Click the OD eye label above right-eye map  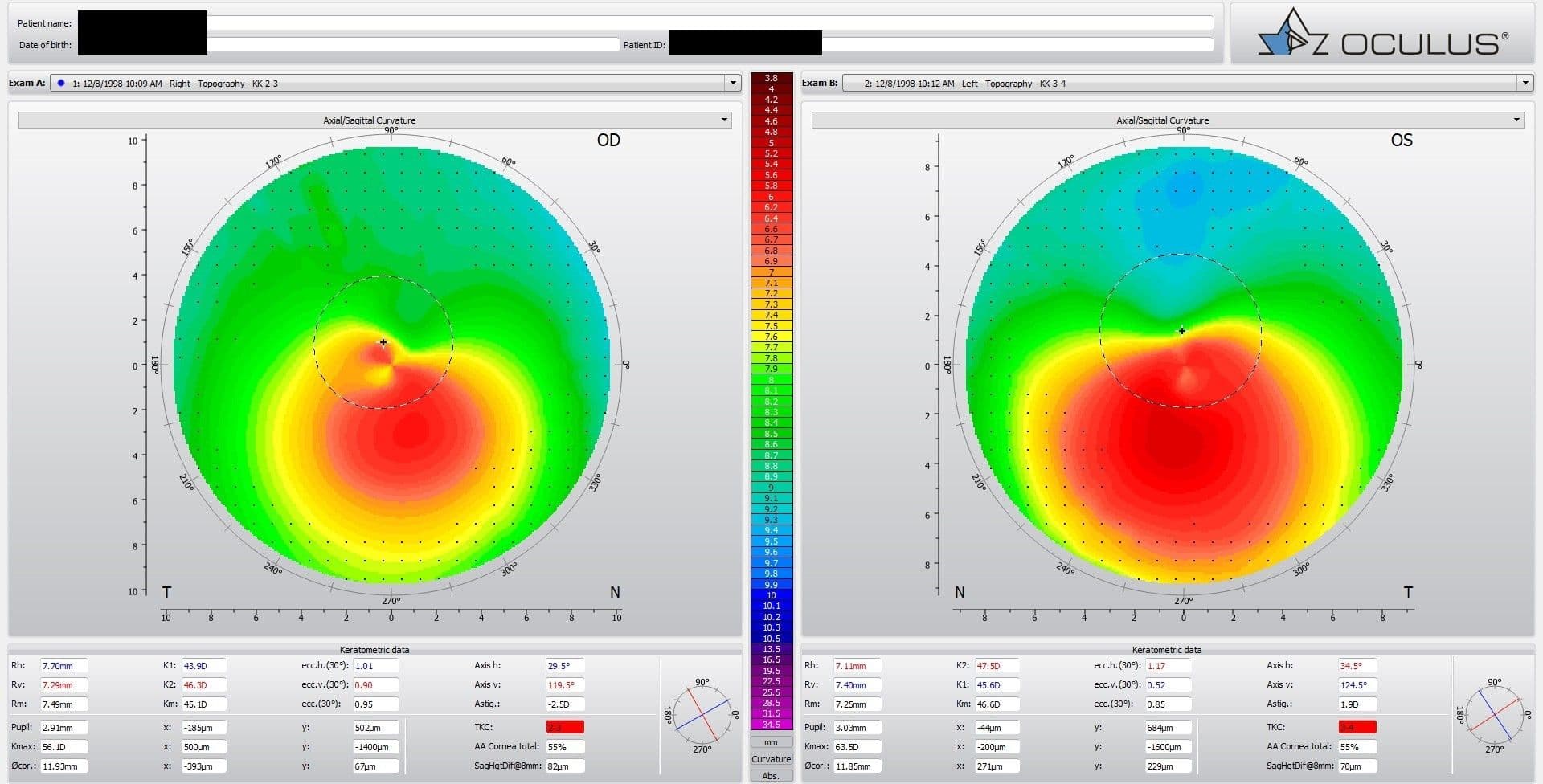click(x=608, y=140)
